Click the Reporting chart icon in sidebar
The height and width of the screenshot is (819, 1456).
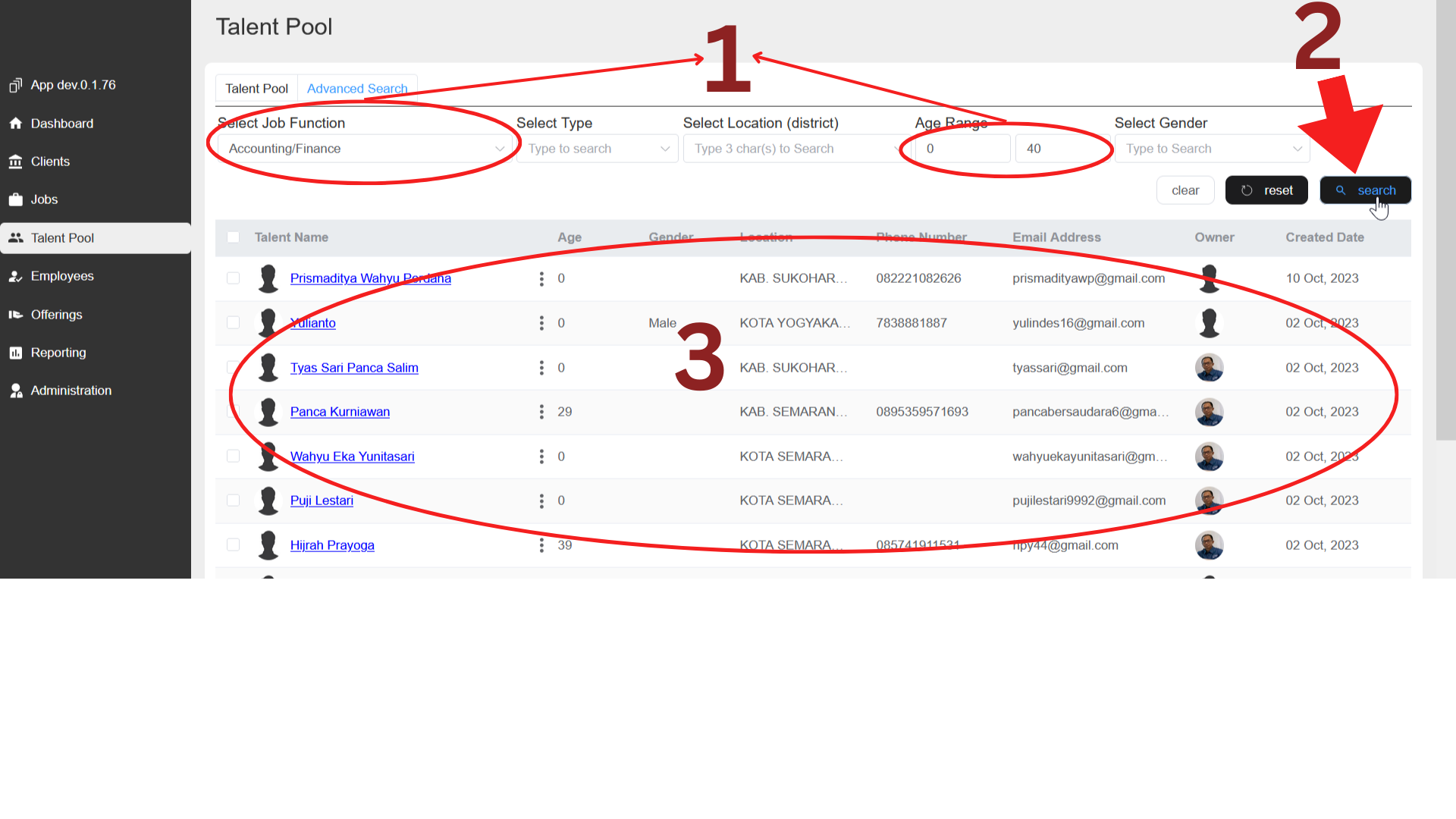click(x=15, y=353)
